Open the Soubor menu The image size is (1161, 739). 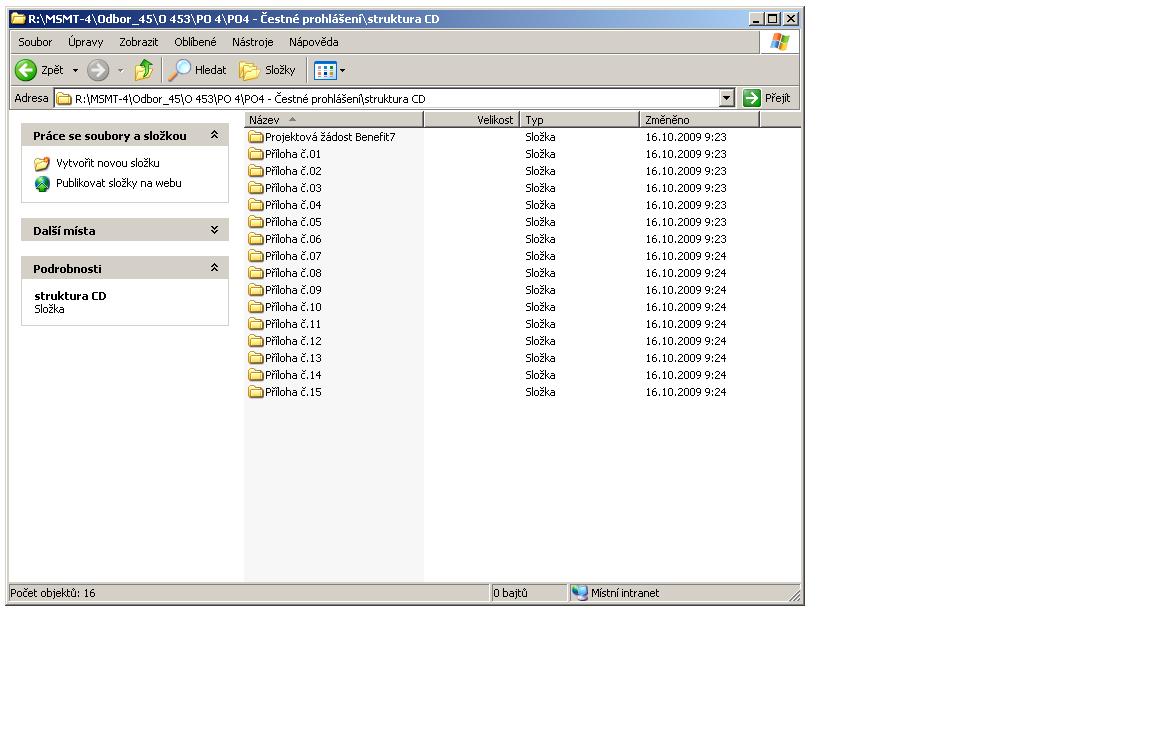click(35, 42)
